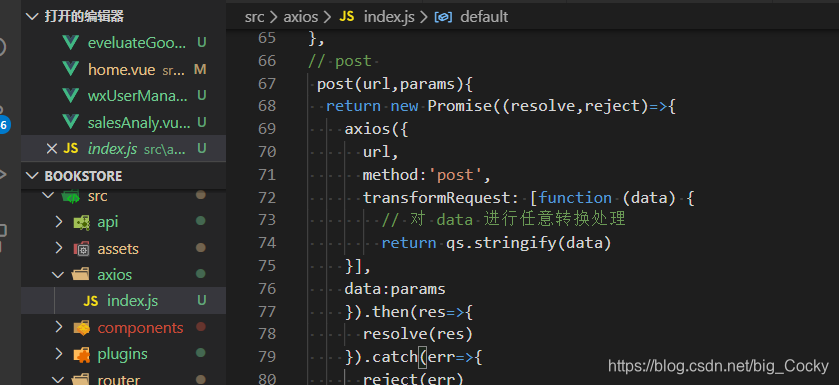Select the plugins folder label
839x385 pixels.
[123, 354]
